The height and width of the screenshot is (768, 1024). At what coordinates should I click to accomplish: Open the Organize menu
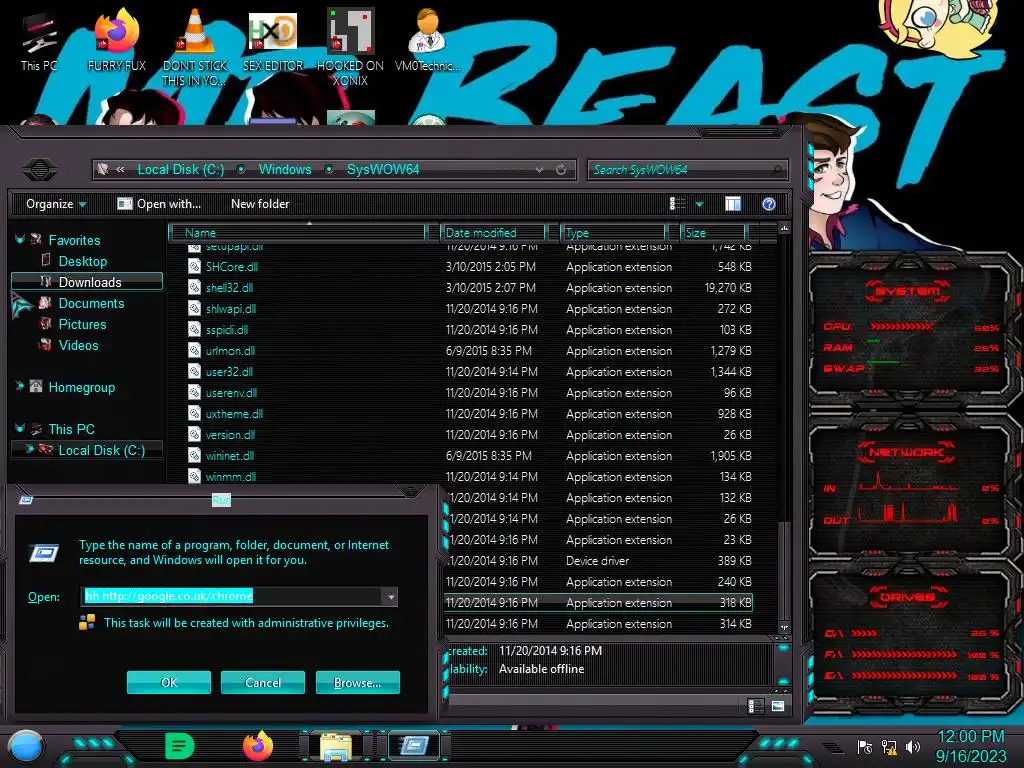[x=56, y=204]
